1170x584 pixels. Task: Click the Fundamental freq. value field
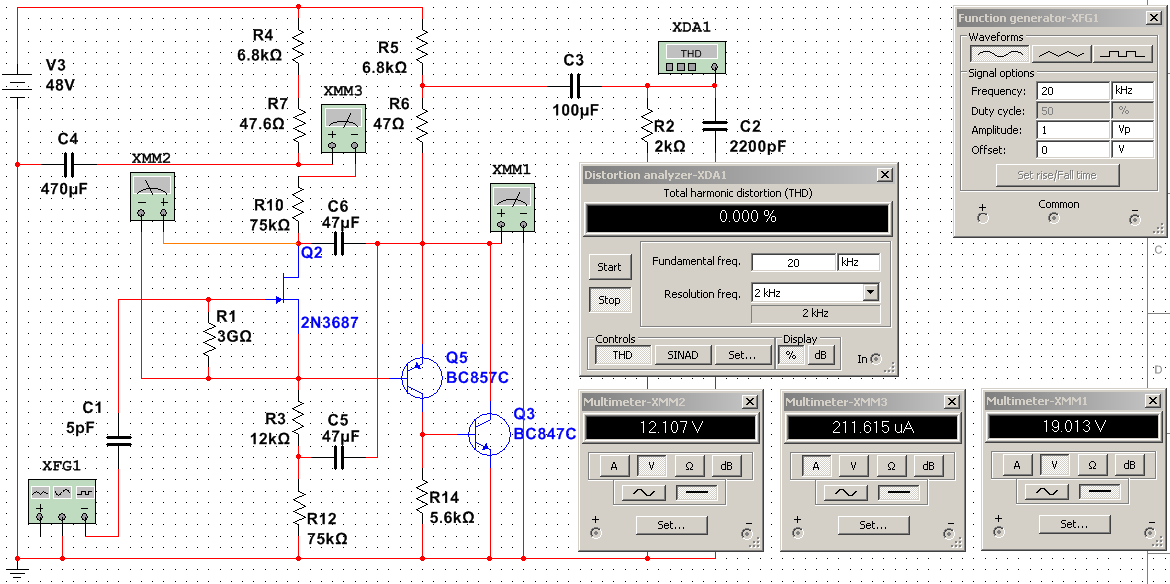[793, 263]
